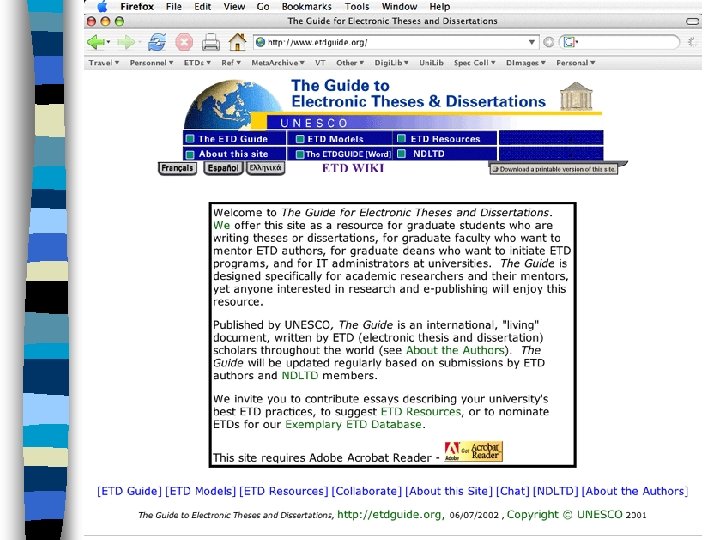
Task: Open the About the Authors link in the welcome text
Action: pyautogui.click(x=456, y=350)
